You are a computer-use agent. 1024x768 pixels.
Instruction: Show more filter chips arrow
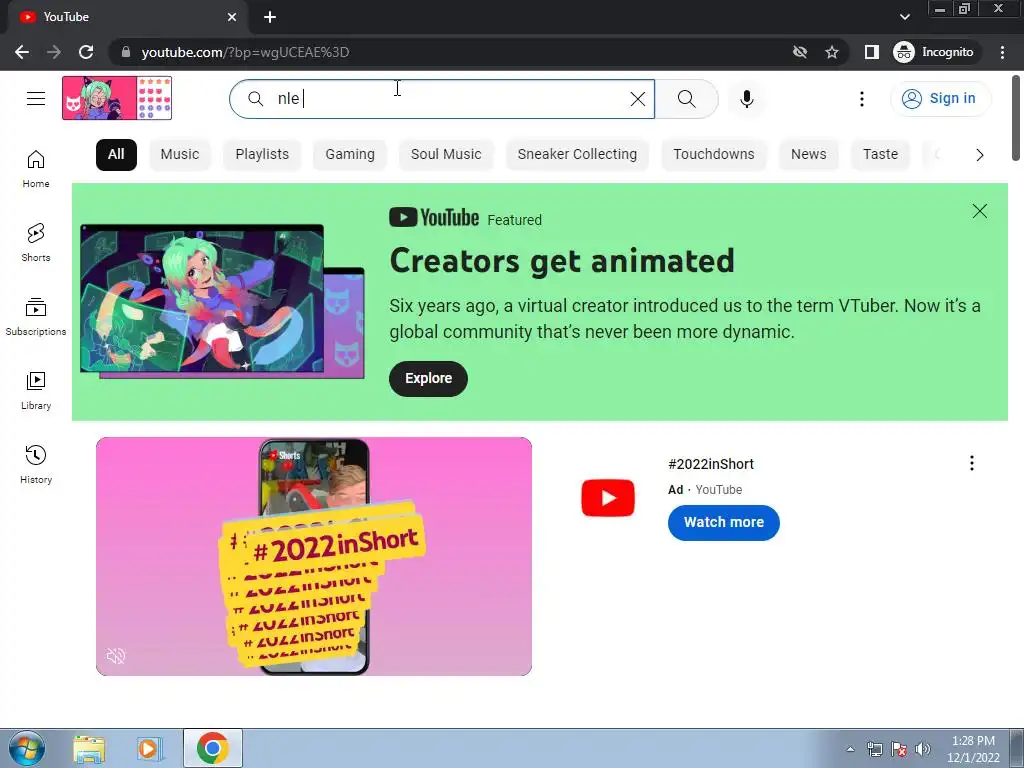(979, 155)
